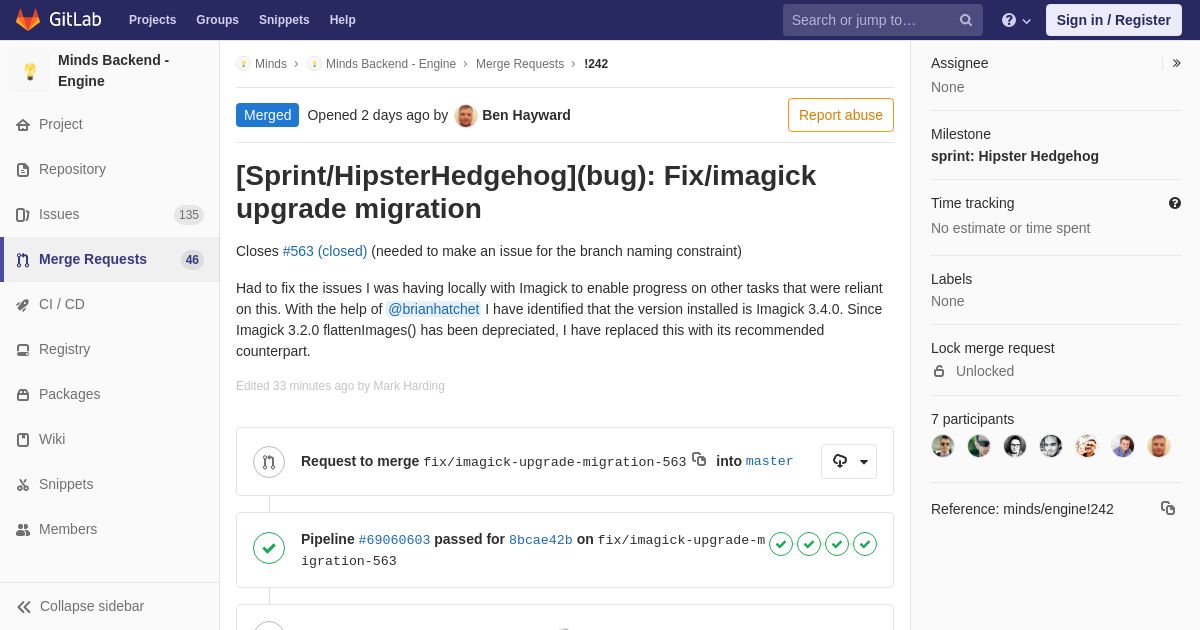The image size is (1200, 630).
Task: Open Registry in sidebar
Action: click(110, 349)
